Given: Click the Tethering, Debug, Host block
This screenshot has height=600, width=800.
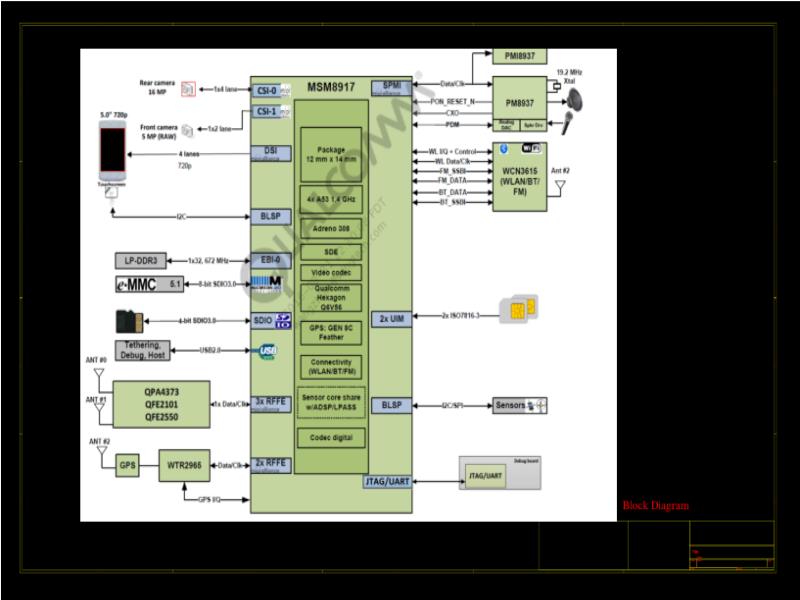Looking at the screenshot, I should tap(142, 351).
